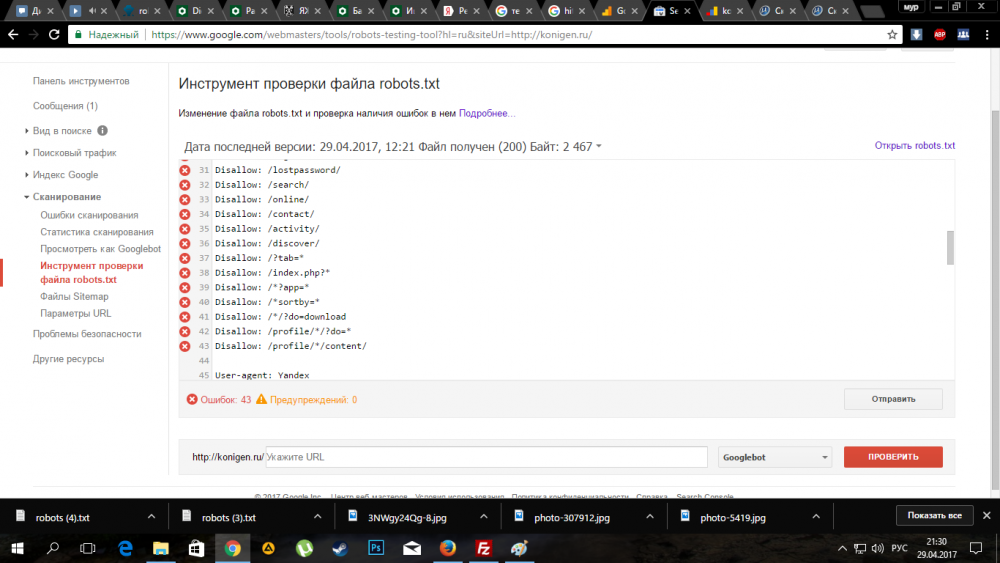Expand Вид в поиске section
Image resolution: width=1000 pixels, height=563 pixels.
coord(27,131)
